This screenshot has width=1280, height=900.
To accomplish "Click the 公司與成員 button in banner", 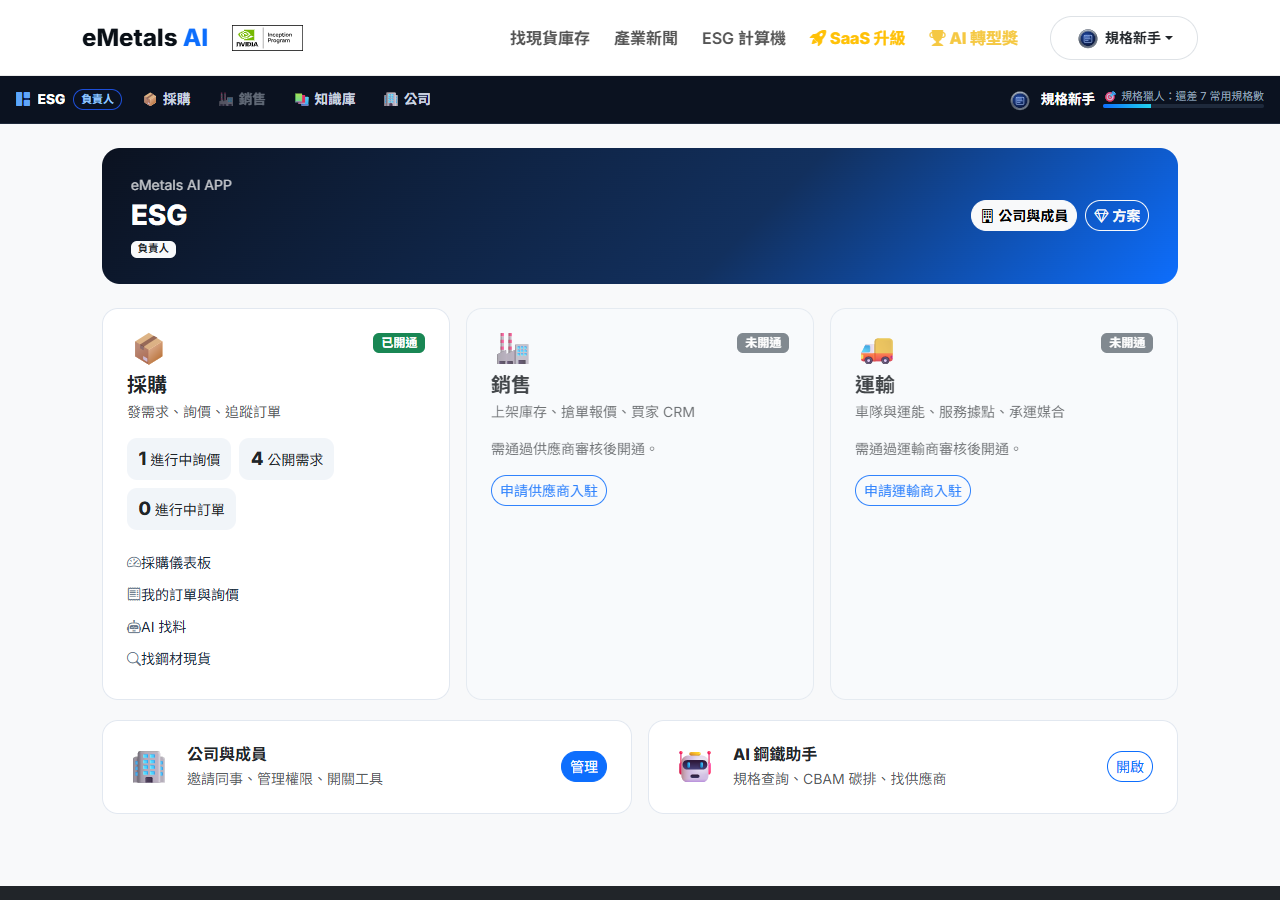I will (x=1024, y=215).
